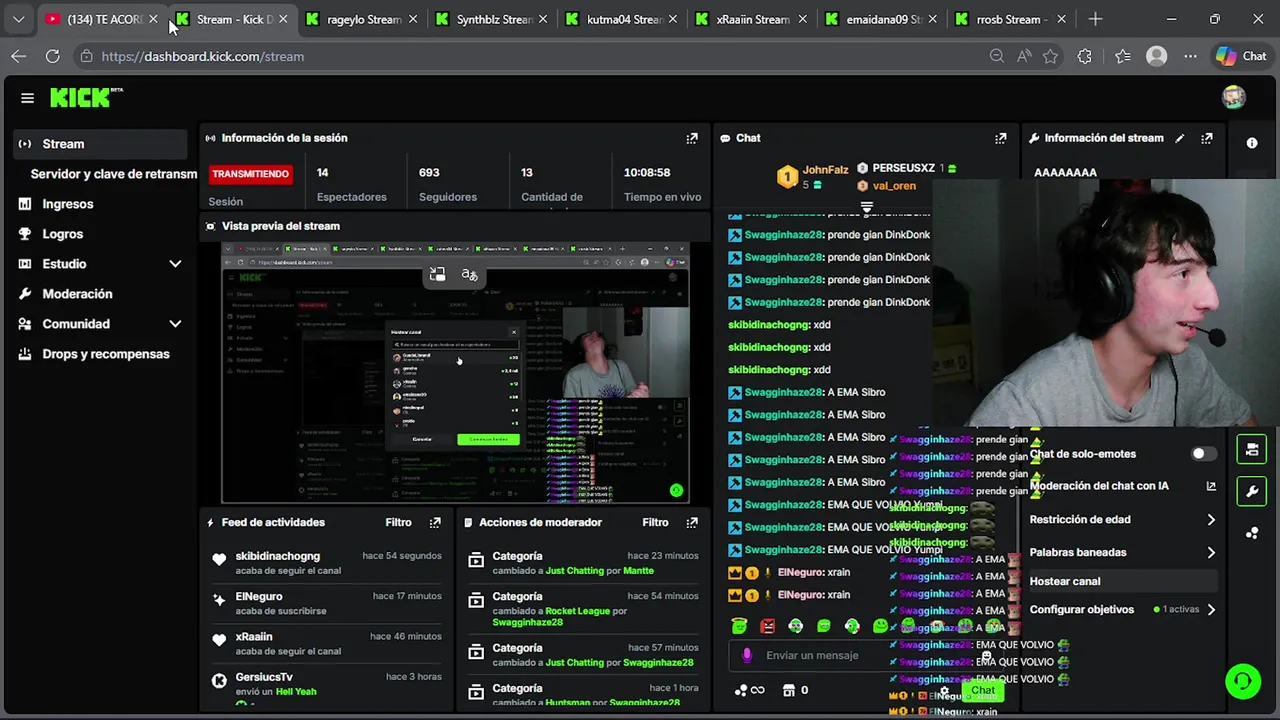The height and width of the screenshot is (720, 1280).
Task: Open external link for Moderación del chat con IA
Action: pos(1211,486)
